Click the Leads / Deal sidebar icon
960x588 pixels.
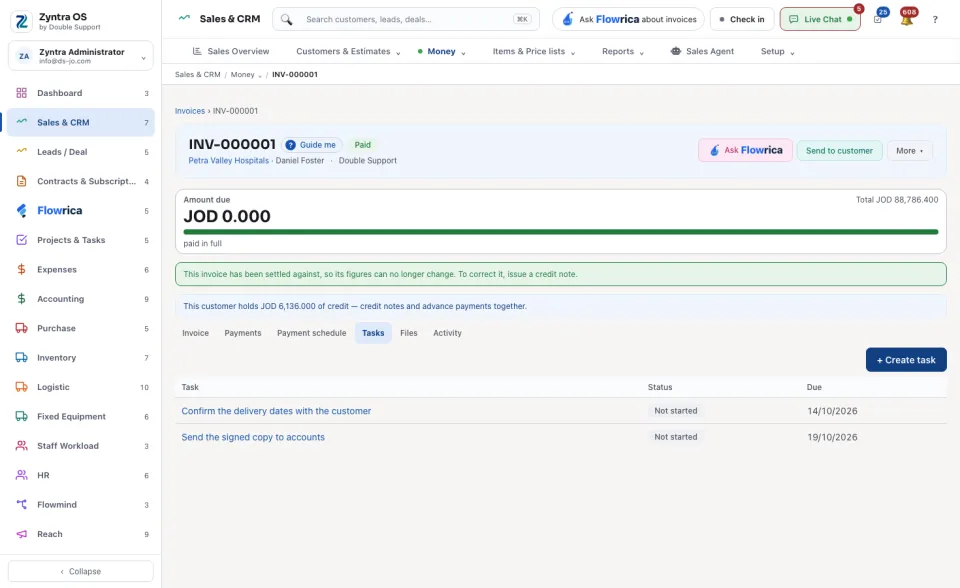click(x=21, y=151)
